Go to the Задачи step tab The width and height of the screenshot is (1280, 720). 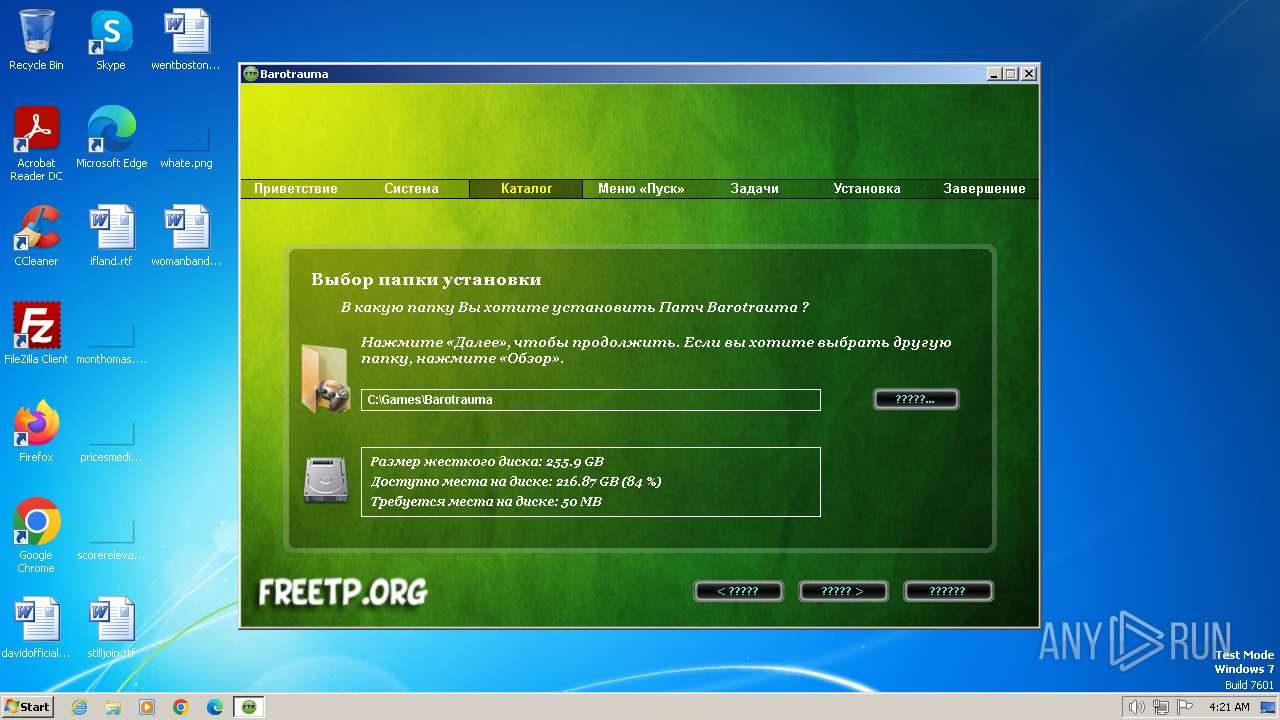coord(754,189)
